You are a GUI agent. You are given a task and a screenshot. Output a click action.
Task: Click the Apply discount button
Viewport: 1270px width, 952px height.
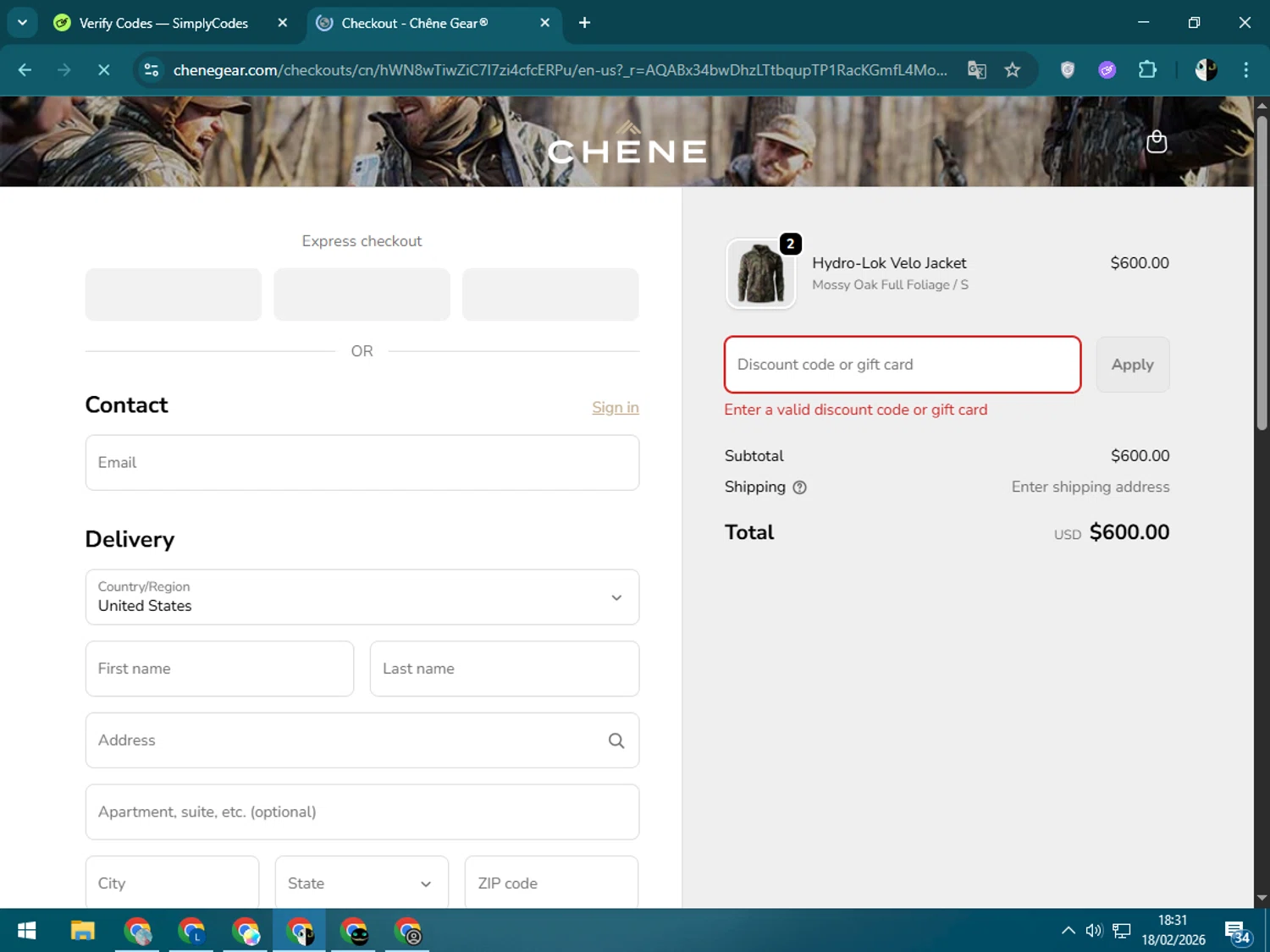click(1133, 365)
